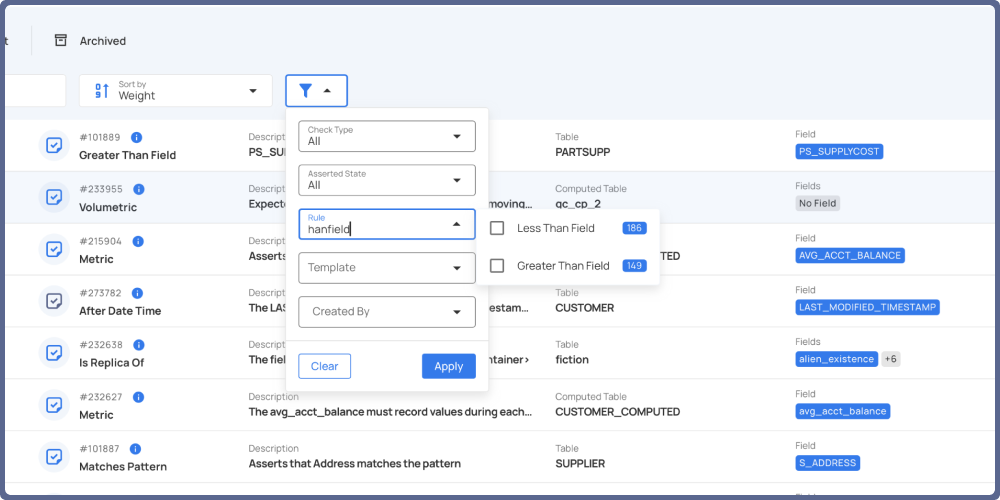
Task: Tick the Greater Than Field checkbox
Action: [497, 266]
